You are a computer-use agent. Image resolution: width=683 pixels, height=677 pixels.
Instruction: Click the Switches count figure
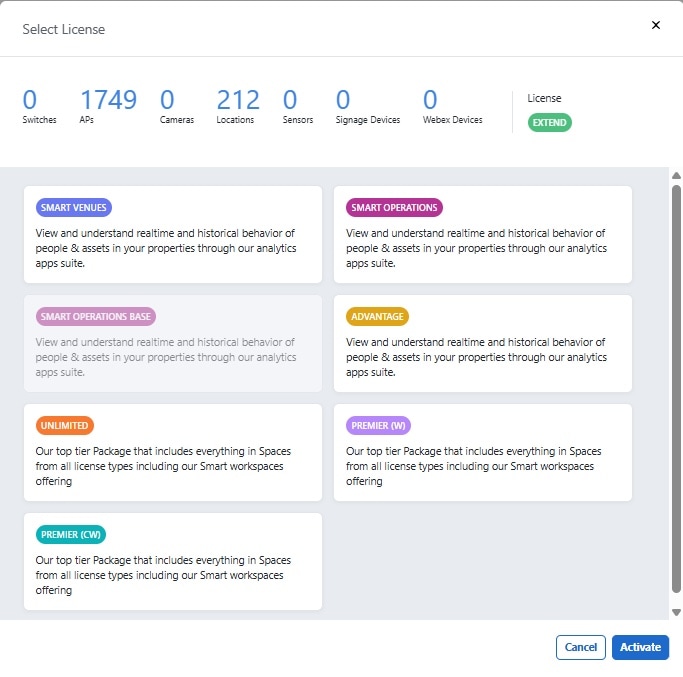(30, 100)
